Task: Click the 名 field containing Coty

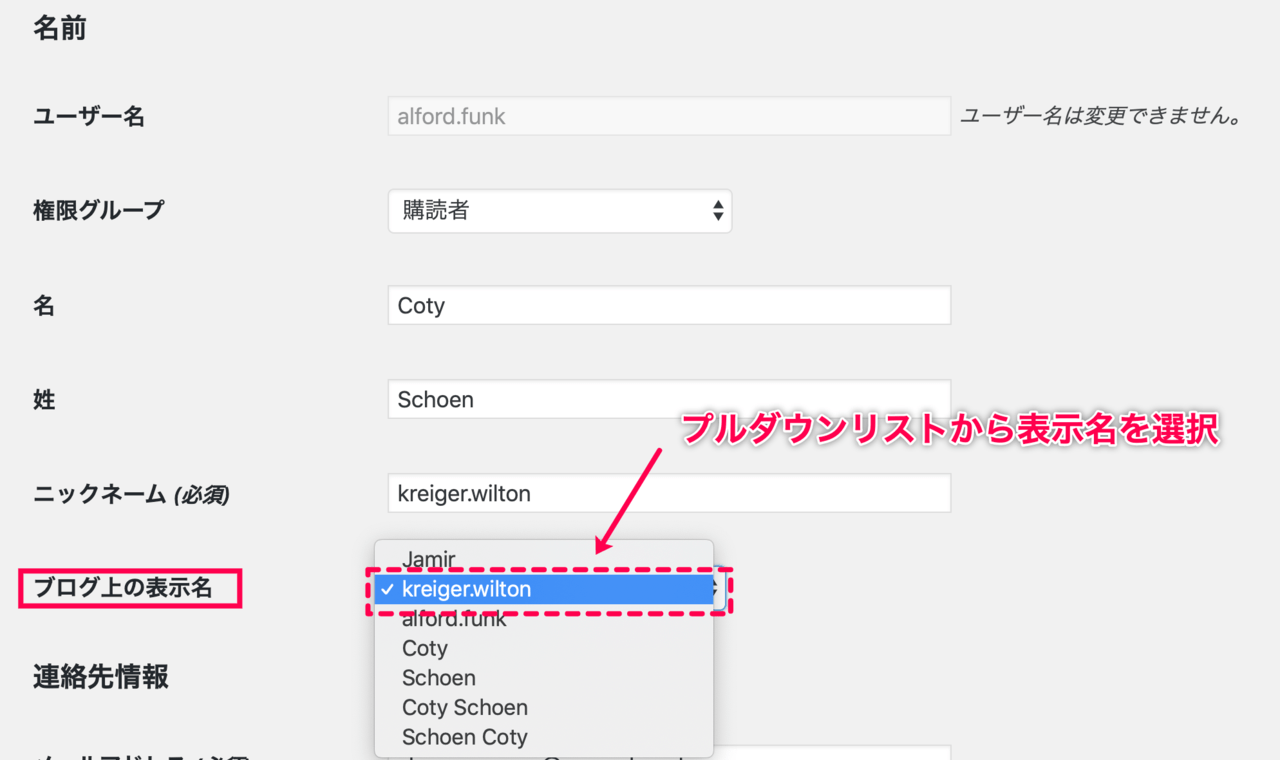Action: (x=669, y=305)
